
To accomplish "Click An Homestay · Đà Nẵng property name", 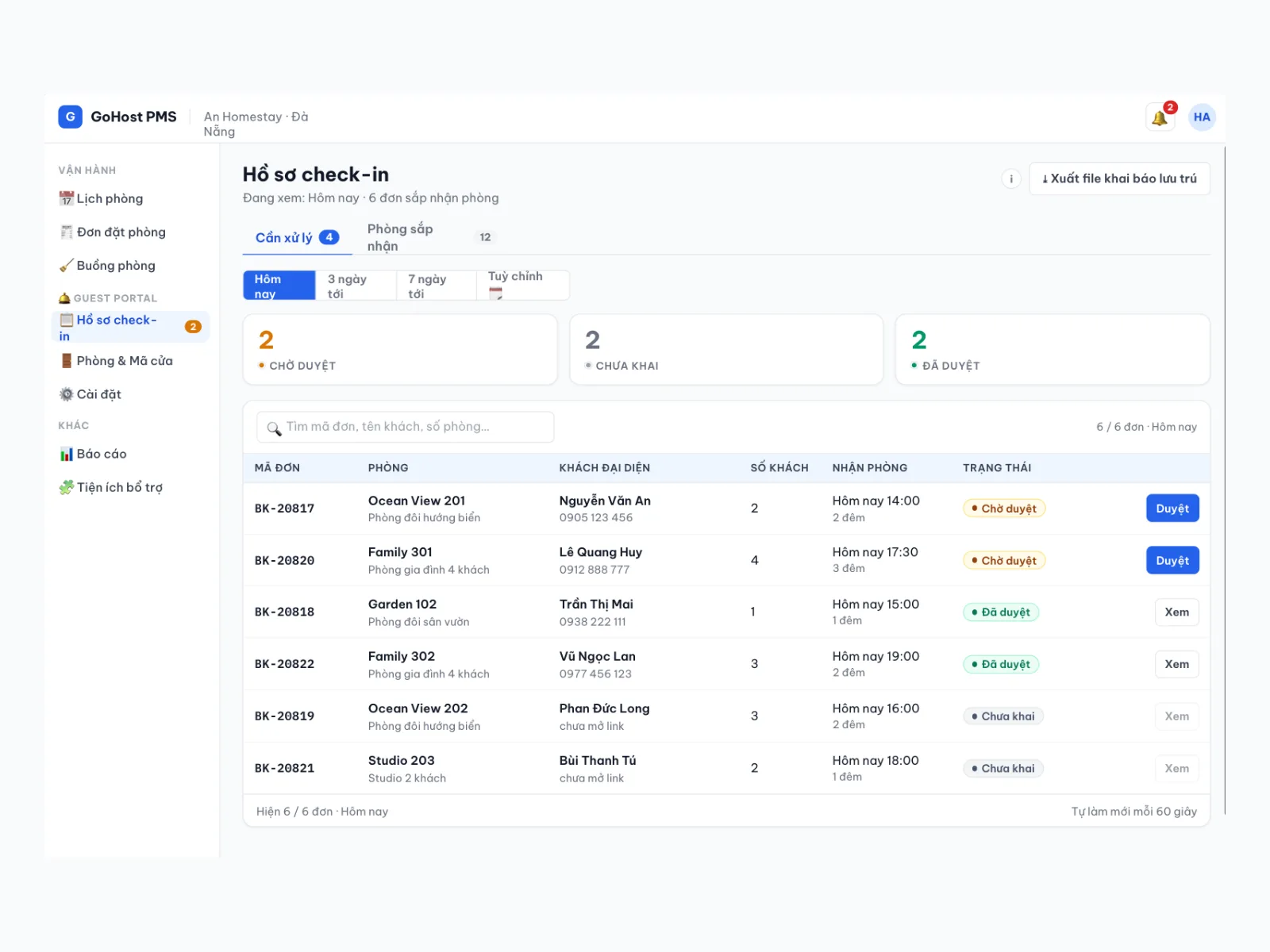I will point(256,124).
